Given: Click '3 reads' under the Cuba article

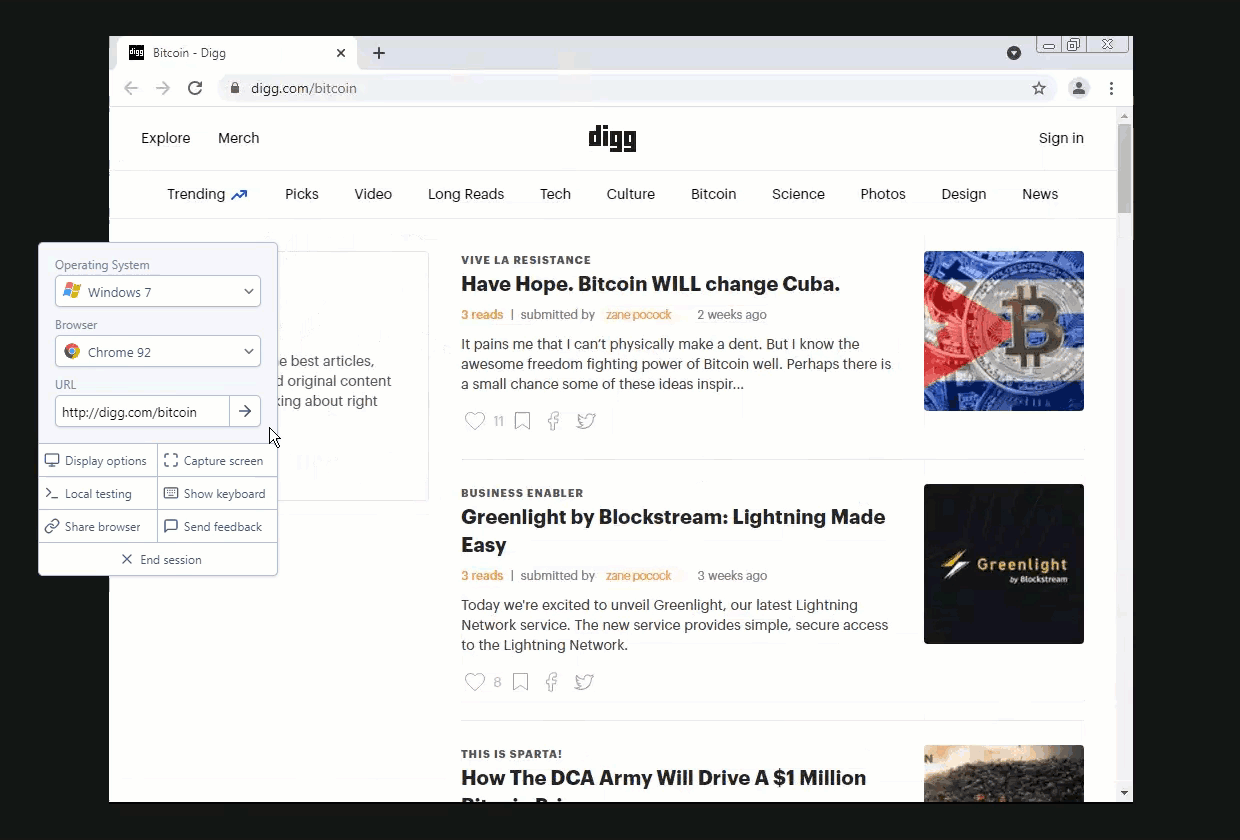Looking at the screenshot, I should click(x=482, y=314).
